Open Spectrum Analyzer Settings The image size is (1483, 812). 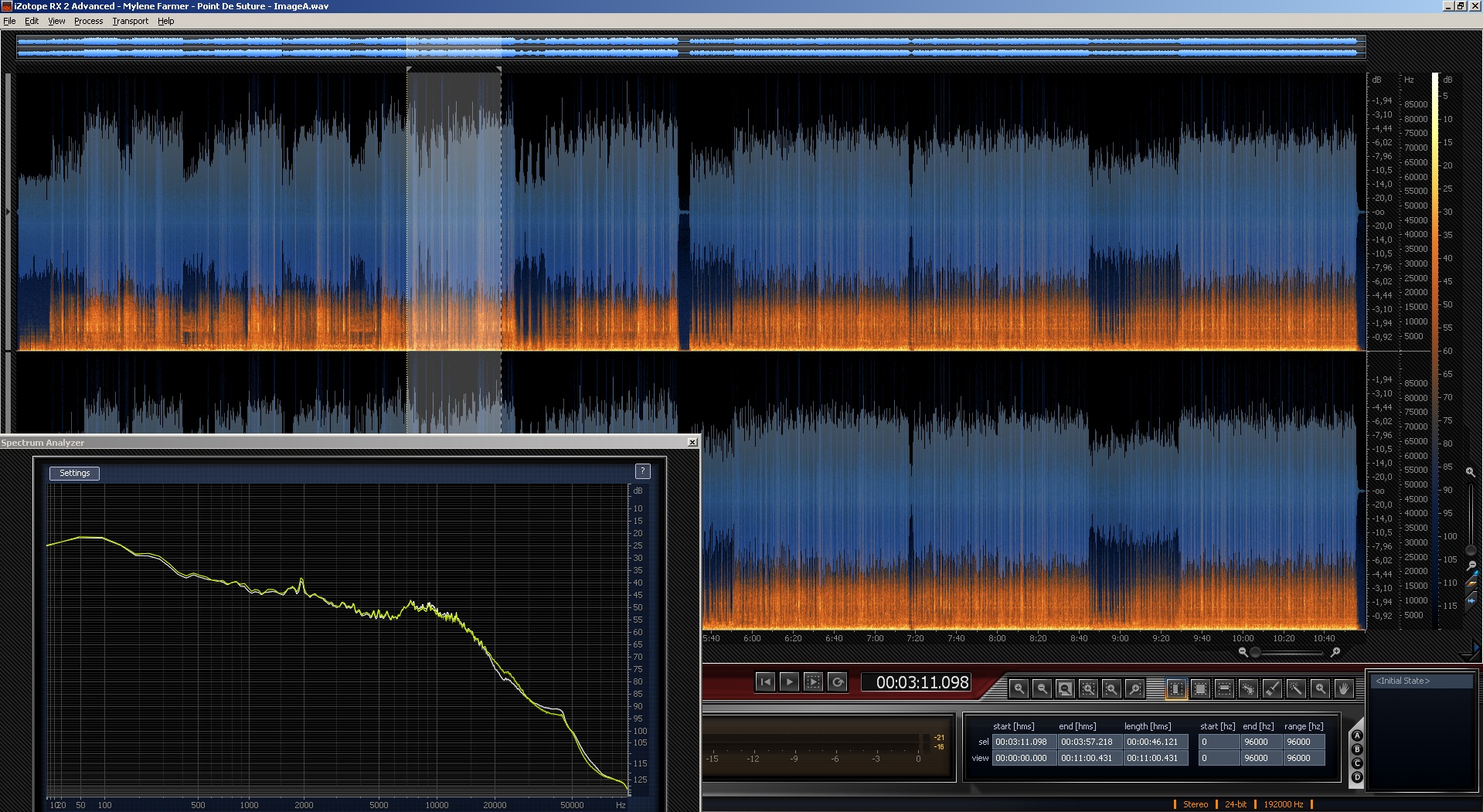point(75,473)
